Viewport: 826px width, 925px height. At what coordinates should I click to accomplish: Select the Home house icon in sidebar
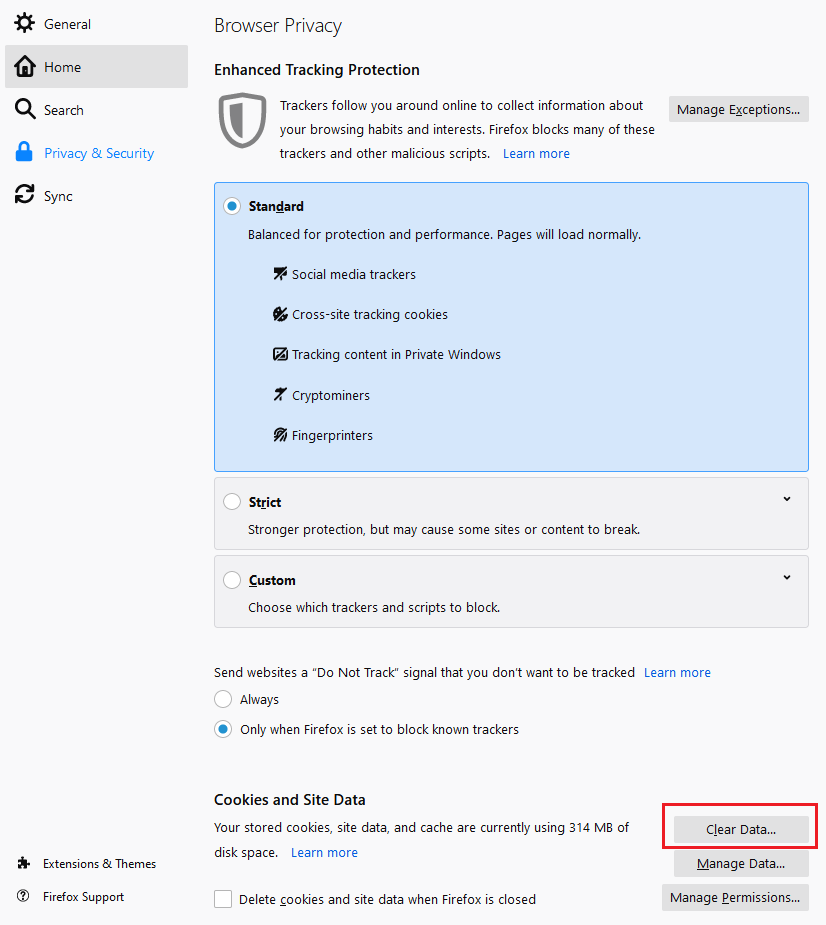tap(24, 67)
